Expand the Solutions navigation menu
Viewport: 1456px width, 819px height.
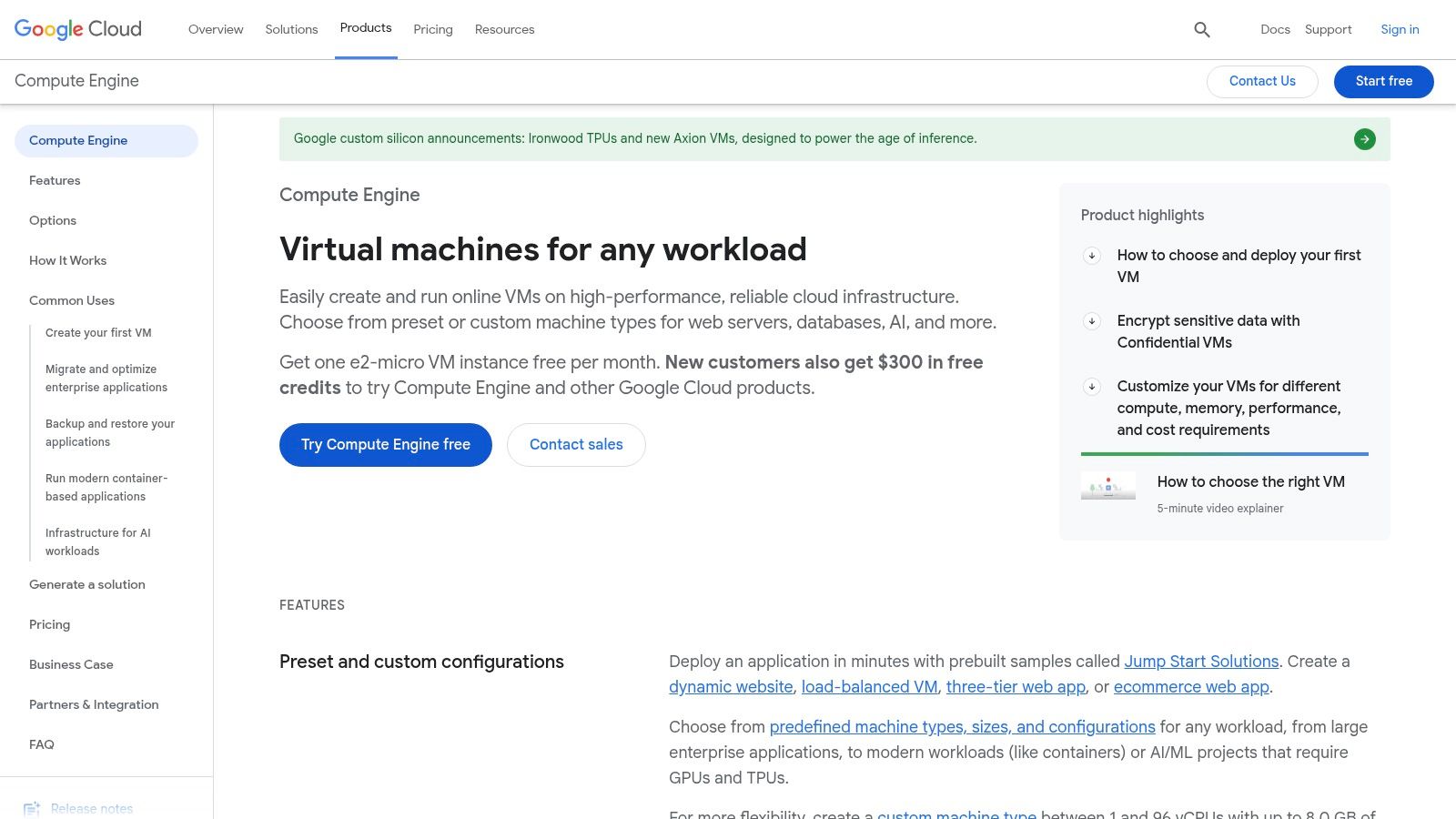coord(290,29)
